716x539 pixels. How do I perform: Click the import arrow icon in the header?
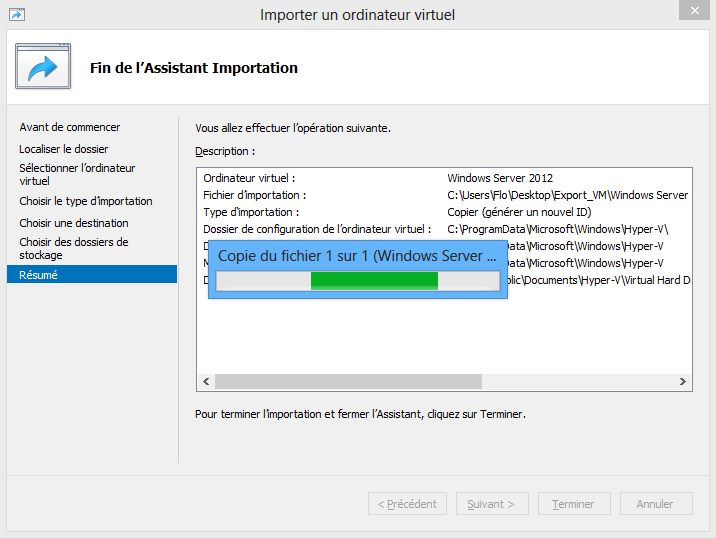tap(43, 68)
